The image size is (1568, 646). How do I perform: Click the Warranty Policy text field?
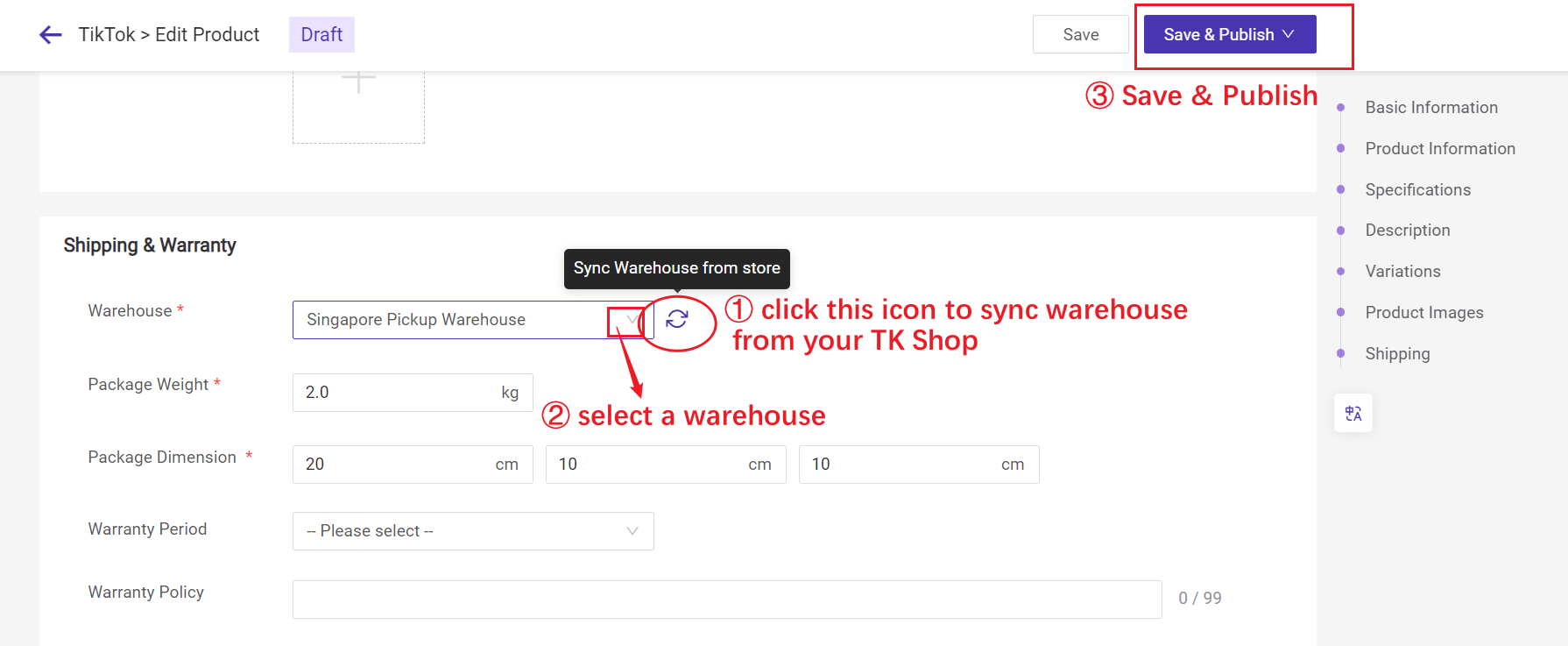click(x=727, y=600)
